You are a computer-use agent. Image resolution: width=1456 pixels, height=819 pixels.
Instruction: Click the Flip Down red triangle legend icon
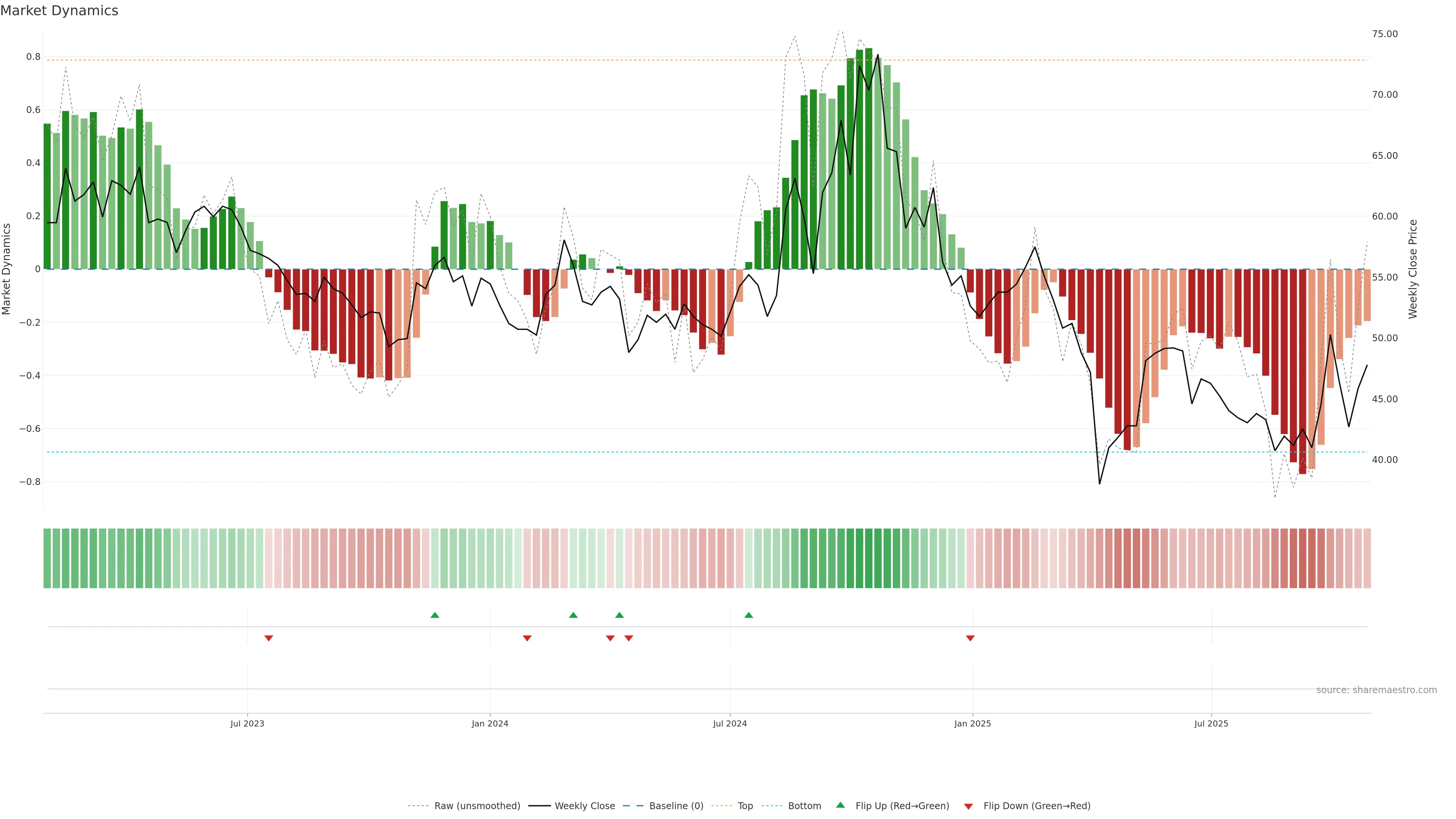pos(968,806)
